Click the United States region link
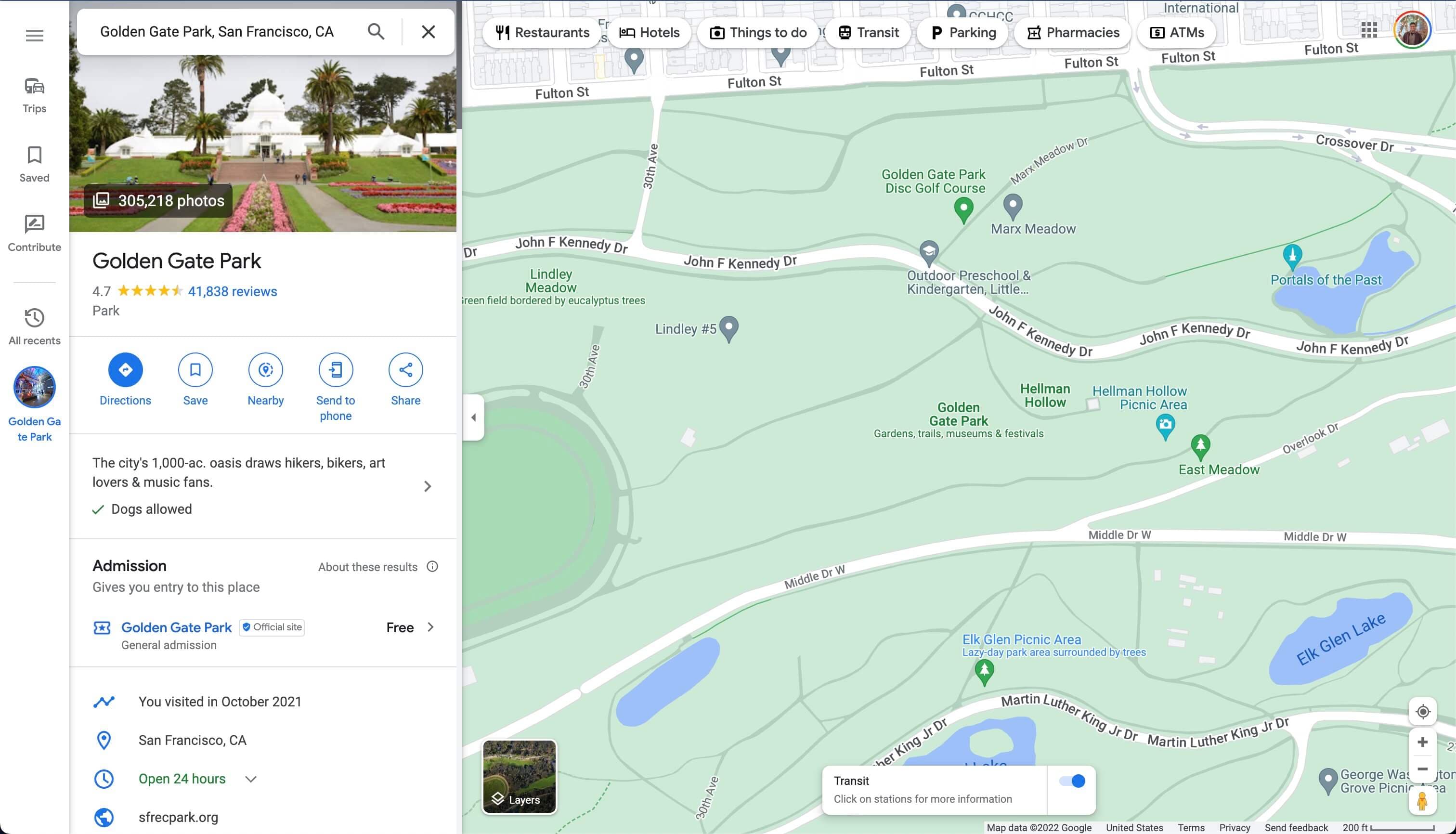The height and width of the screenshot is (834, 1456). click(x=1134, y=828)
